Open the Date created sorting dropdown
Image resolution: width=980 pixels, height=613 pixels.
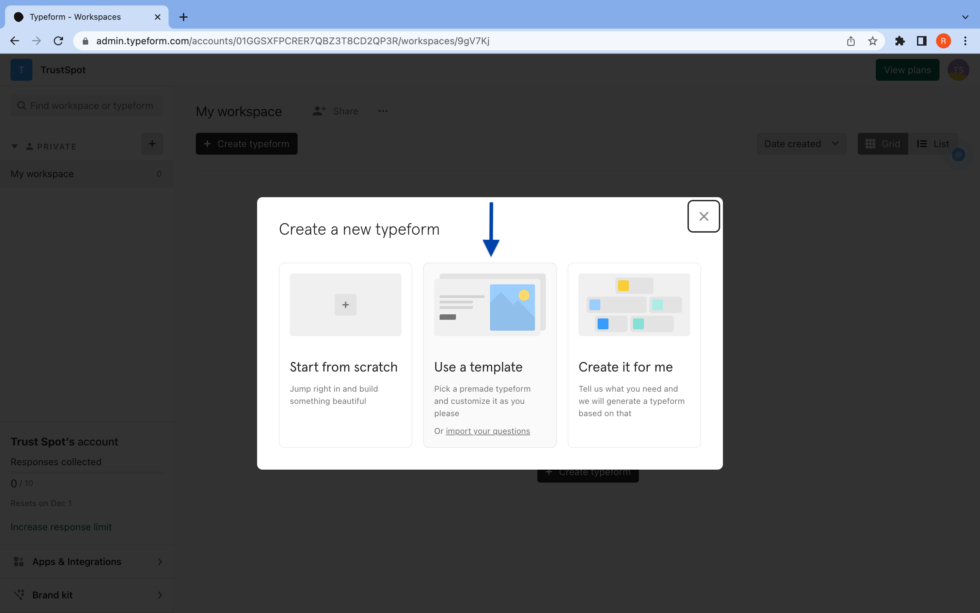(x=800, y=143)
